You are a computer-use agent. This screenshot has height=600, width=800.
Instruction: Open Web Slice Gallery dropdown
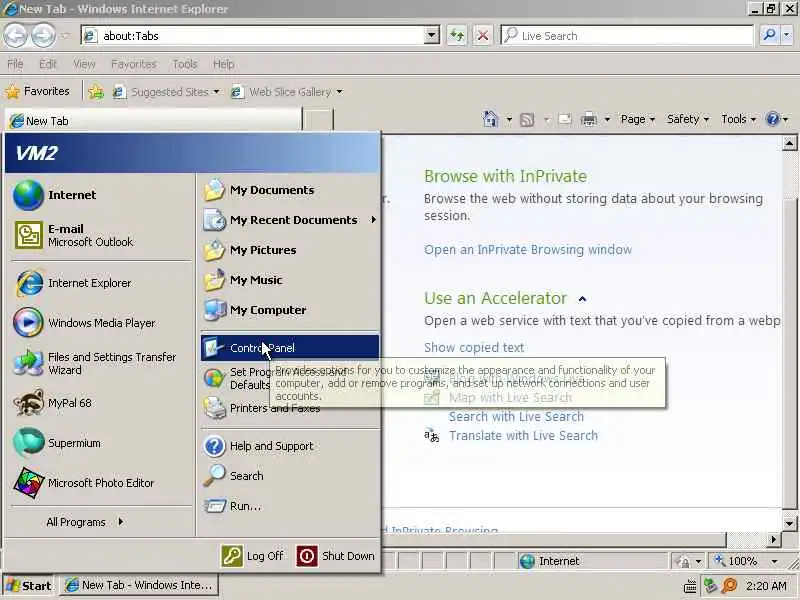[287, 92]
